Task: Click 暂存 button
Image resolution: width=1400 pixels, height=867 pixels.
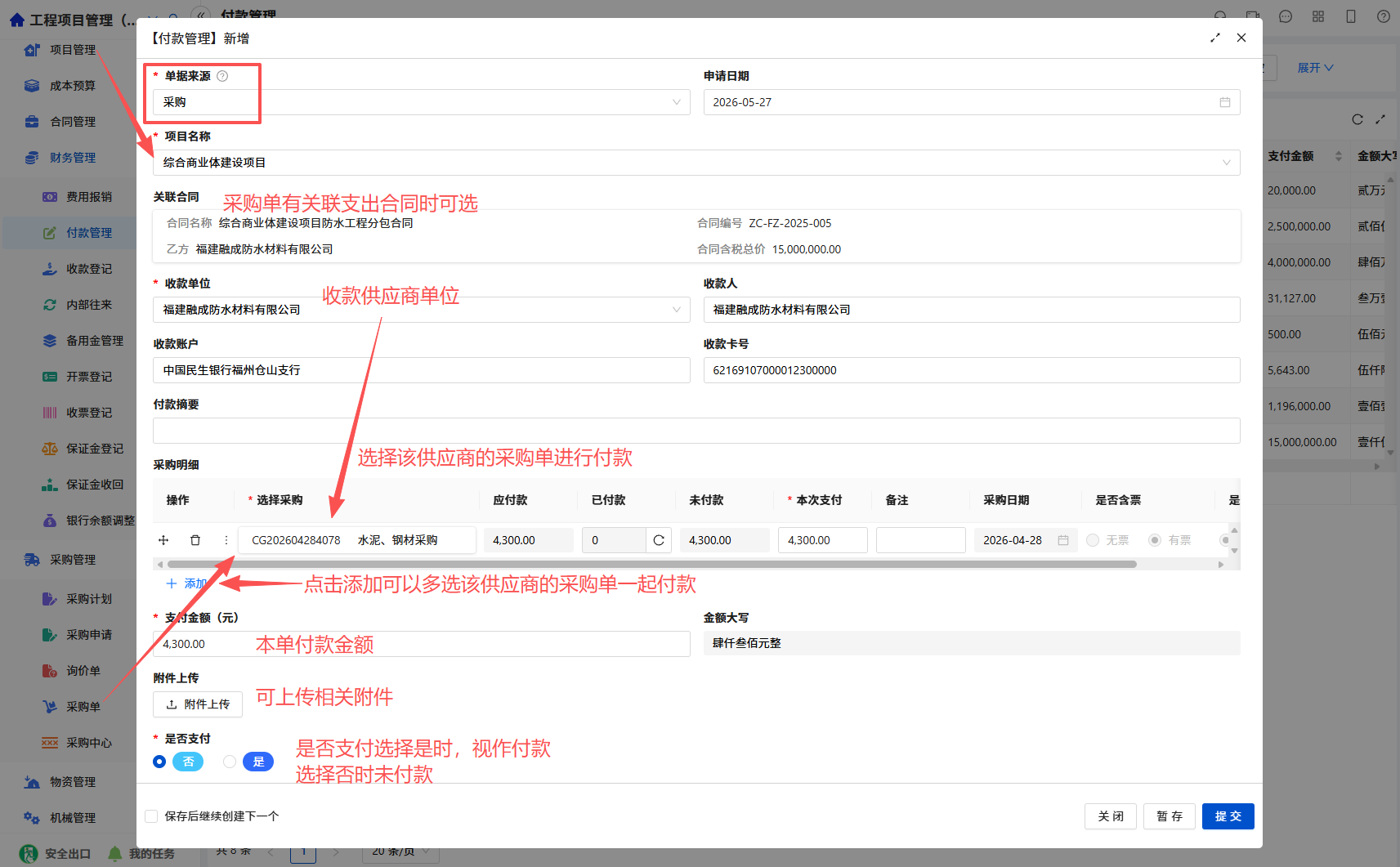Action: [1170, 816]
